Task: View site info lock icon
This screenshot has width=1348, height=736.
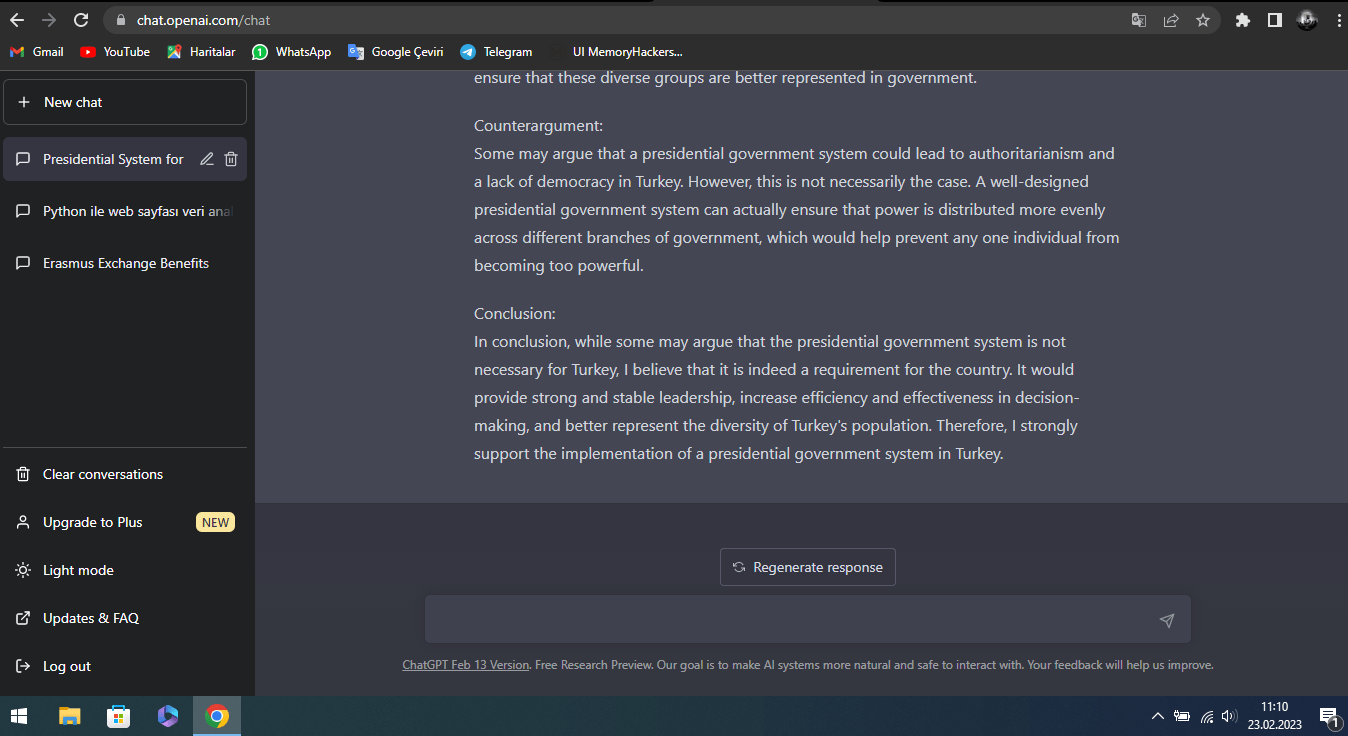Action: pyautogui.click(x=119, y=20)
